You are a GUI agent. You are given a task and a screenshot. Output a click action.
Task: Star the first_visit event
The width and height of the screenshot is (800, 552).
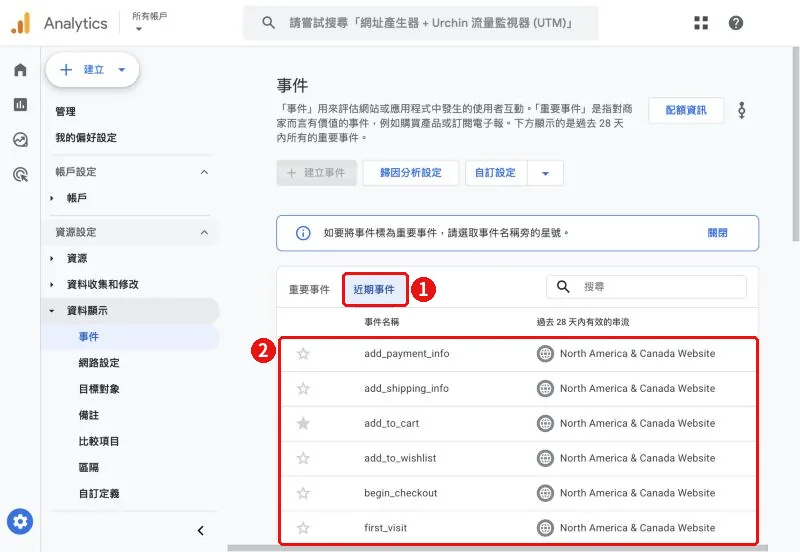(303, 528)
